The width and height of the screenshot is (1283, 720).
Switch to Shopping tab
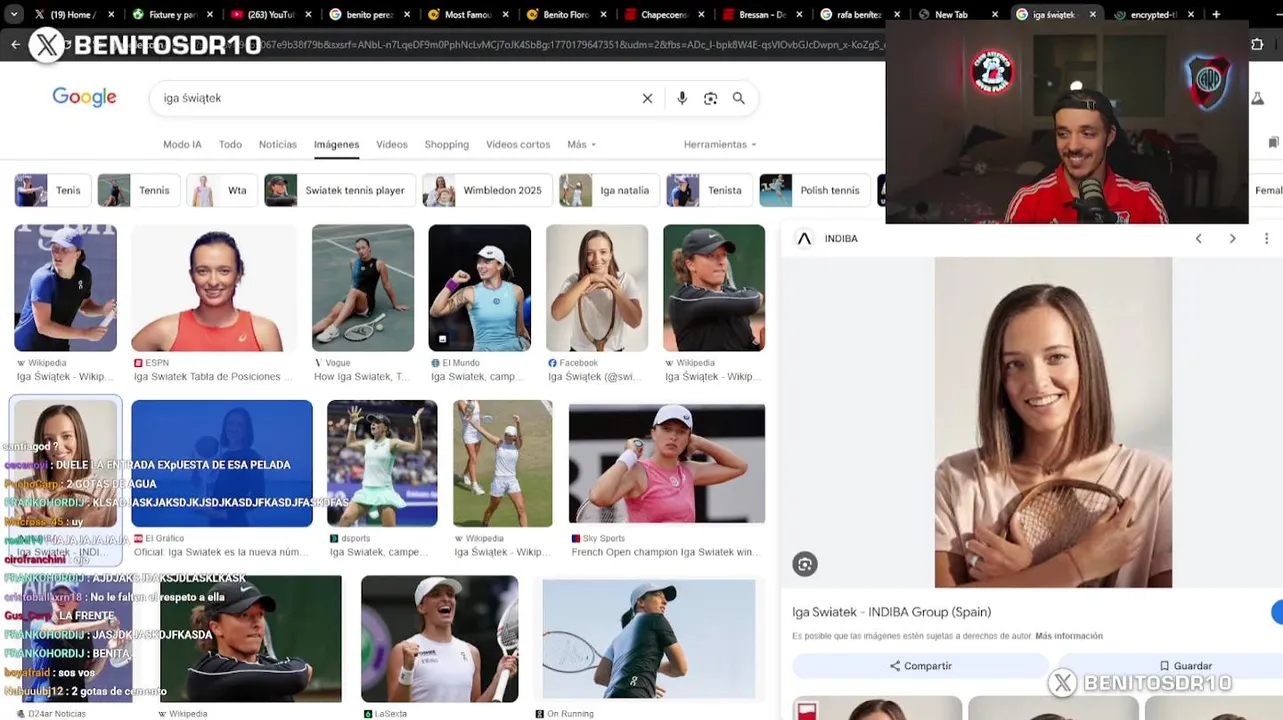coord(446,144)
